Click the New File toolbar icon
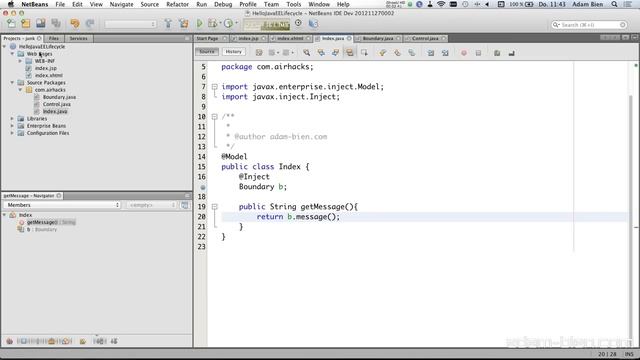The height and width of the screenshot is (360, 640). click(11, 24)
